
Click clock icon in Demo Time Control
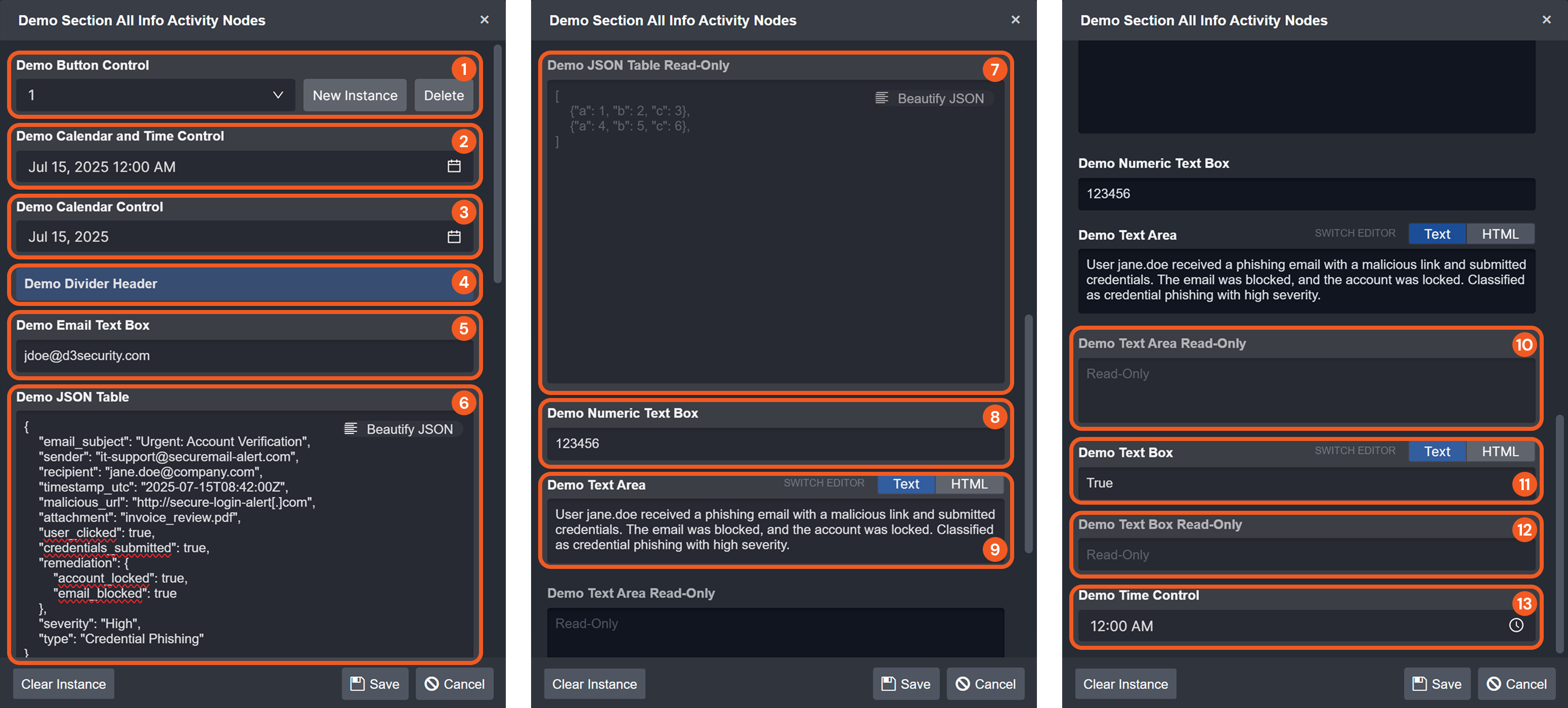click(1516, 625)
